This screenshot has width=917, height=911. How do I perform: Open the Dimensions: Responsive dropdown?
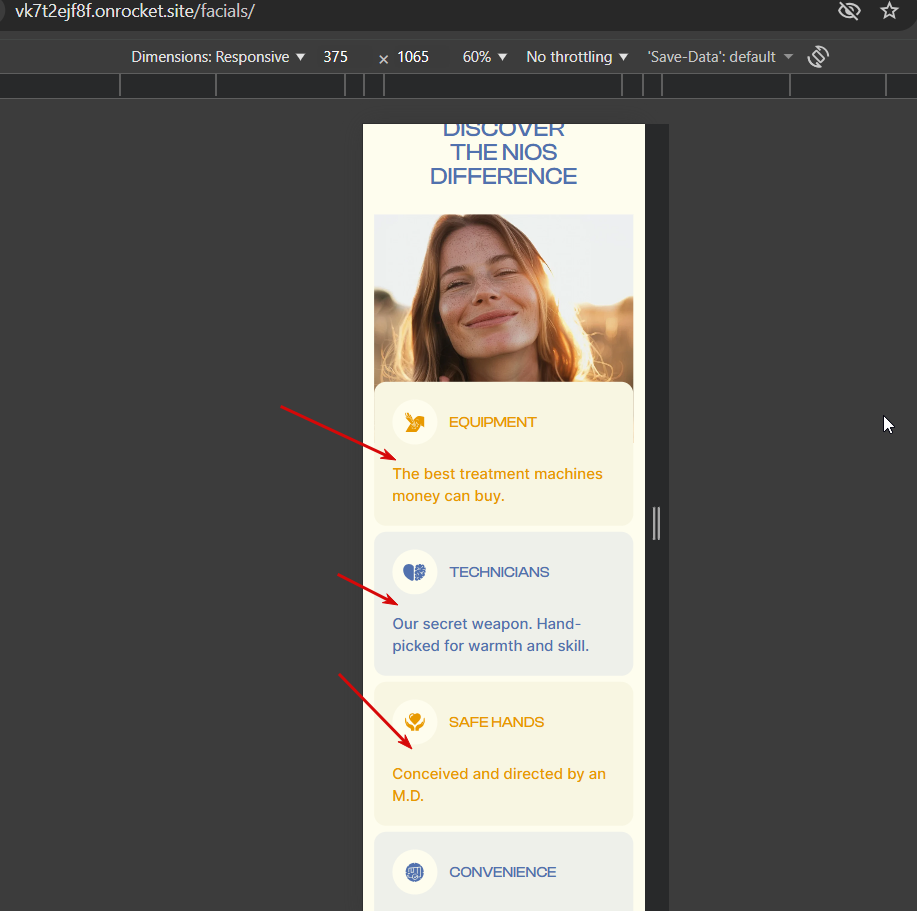pyautogui.click(x=218, y=57)
